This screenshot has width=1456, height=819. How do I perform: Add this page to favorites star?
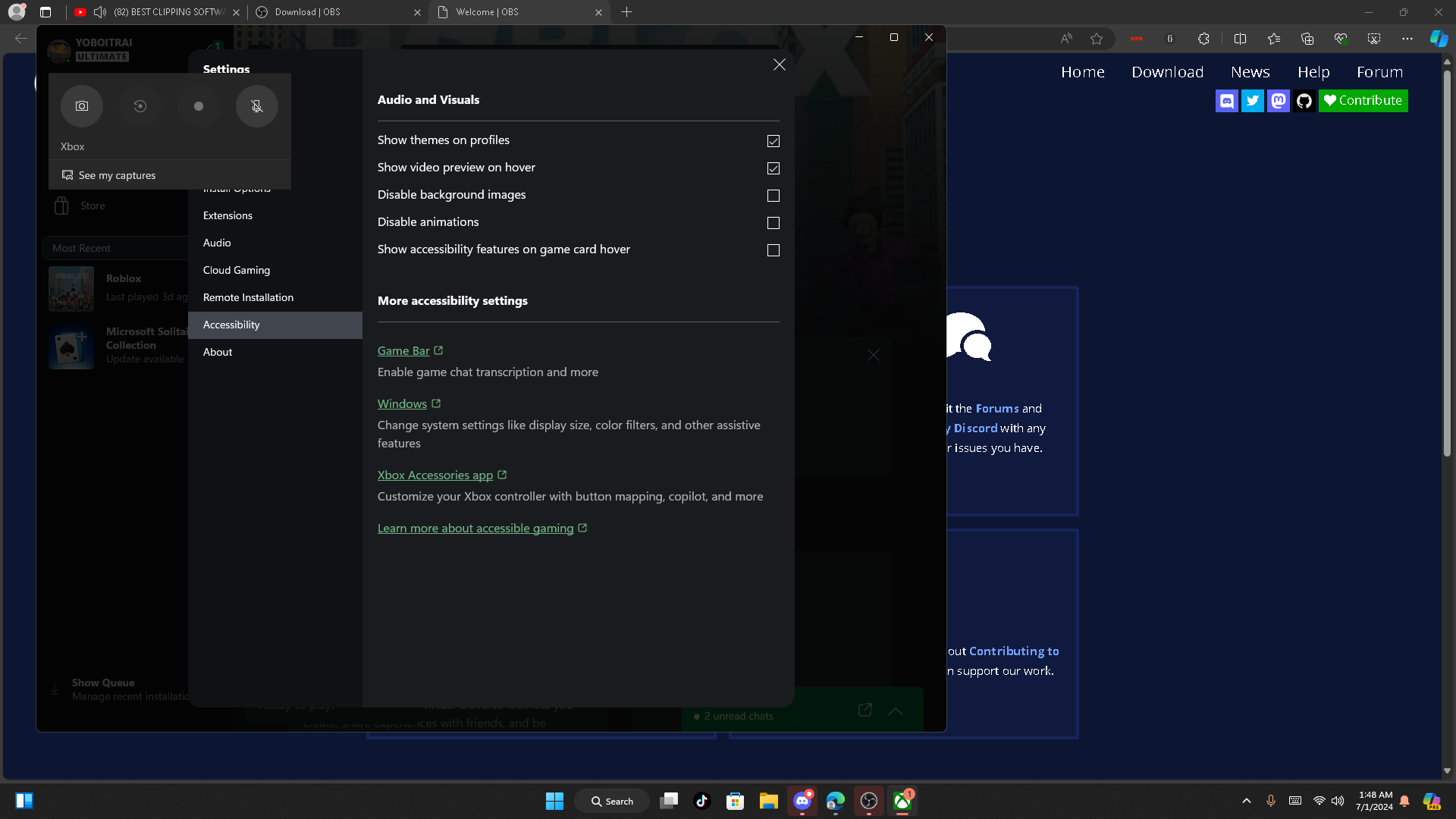coord(1097,39)
